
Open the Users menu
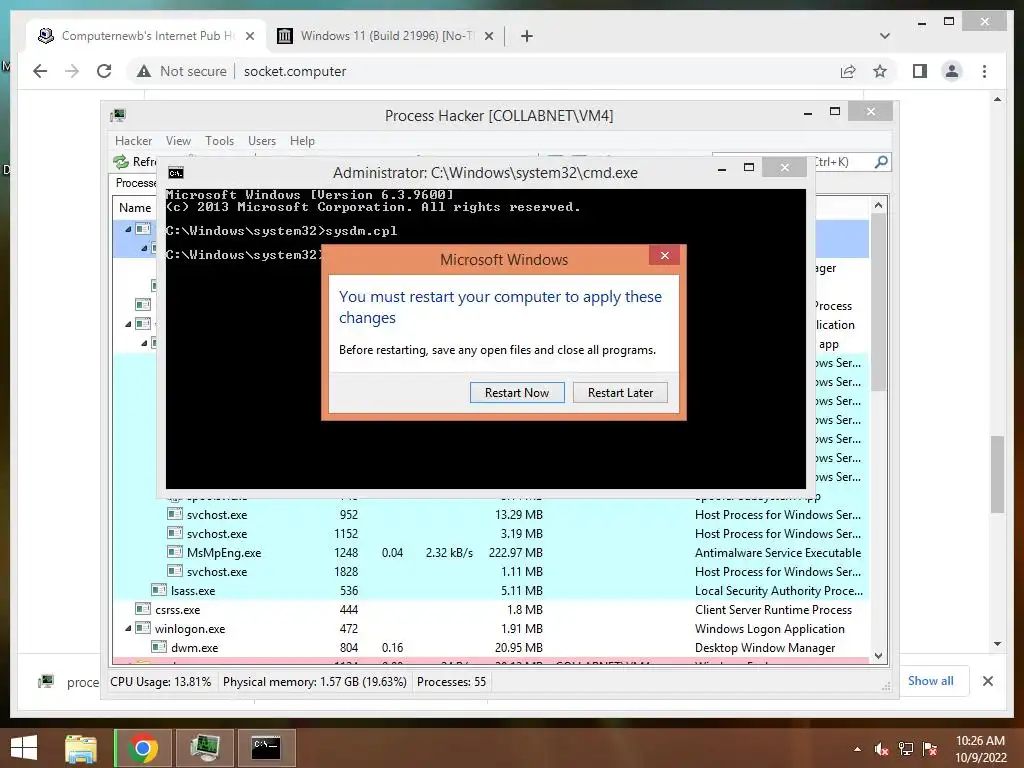point(261,140)
